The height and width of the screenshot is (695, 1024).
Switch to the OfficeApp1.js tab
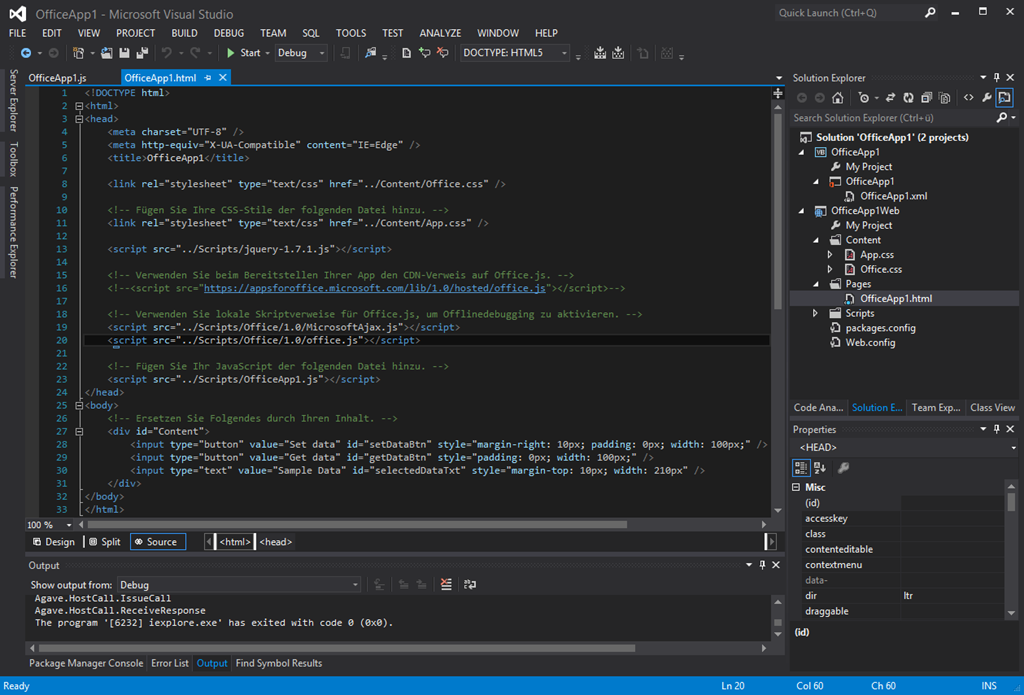[58, 77]
